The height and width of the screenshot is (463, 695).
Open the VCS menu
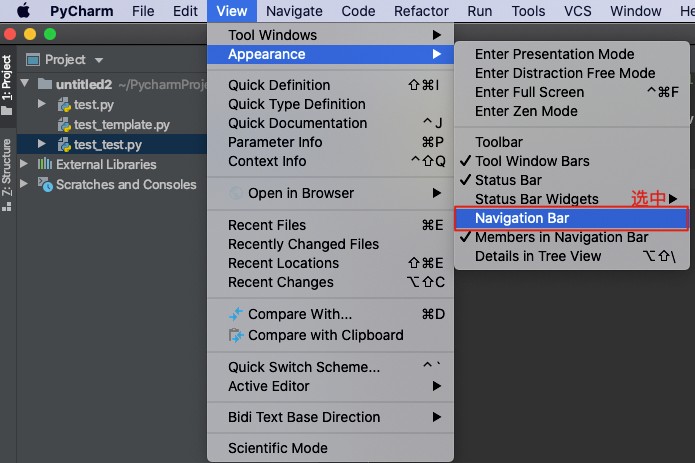pyautogui.click(x=578, y=11)
